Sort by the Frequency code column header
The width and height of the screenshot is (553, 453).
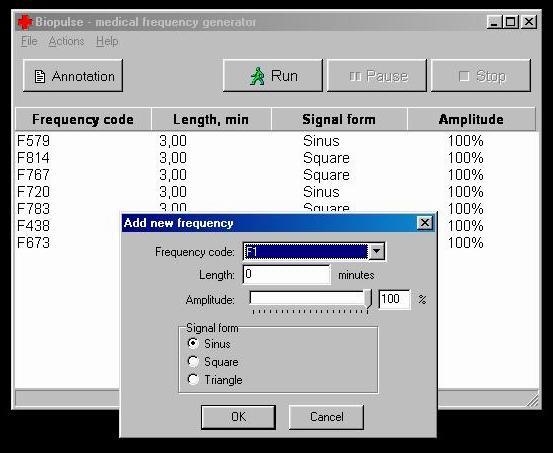point(83,119)
